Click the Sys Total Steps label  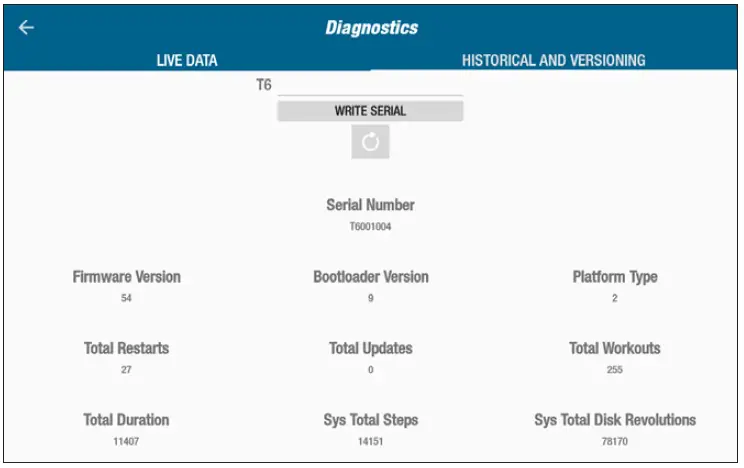click(370, 420)
